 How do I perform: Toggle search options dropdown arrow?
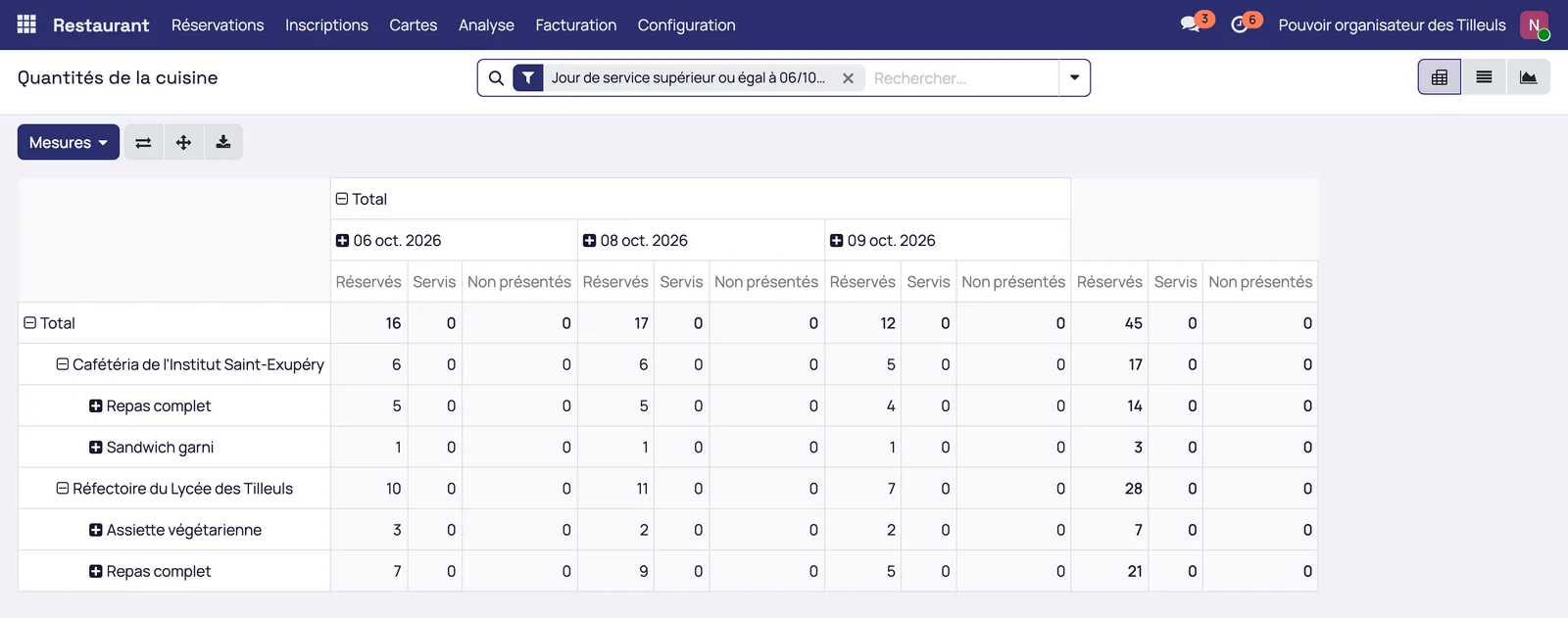click(x=1074, y=78)
